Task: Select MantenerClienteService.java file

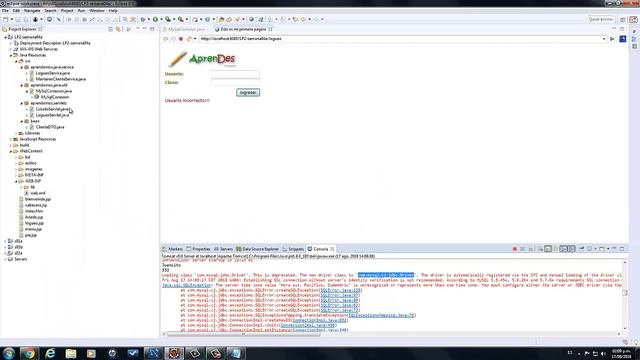Action: (60, 79)
